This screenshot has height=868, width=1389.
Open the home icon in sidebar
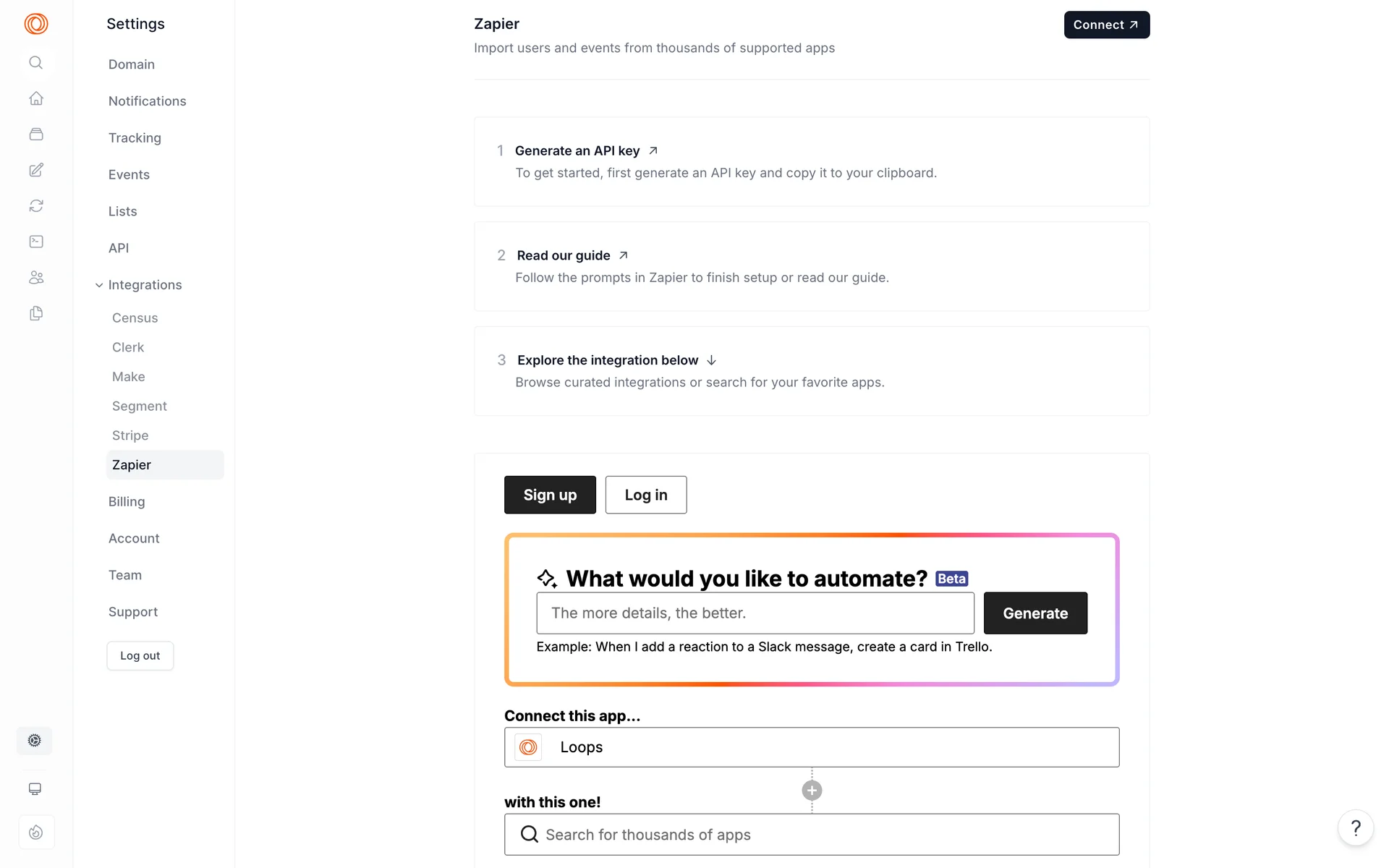coord(35,98)
